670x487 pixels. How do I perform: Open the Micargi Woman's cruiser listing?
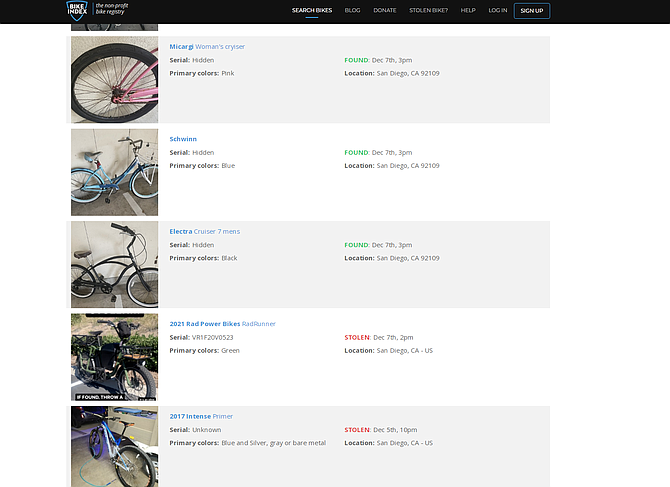pyautogui.click(x=207, y=47)
